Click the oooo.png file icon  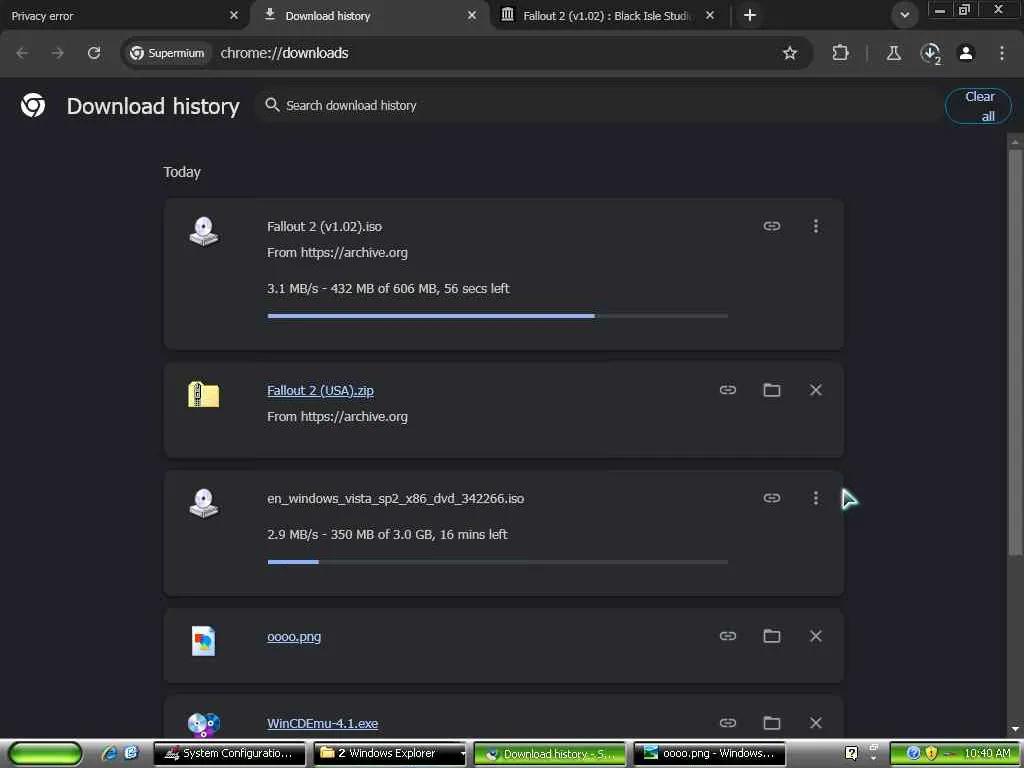[x=204, y=641]
